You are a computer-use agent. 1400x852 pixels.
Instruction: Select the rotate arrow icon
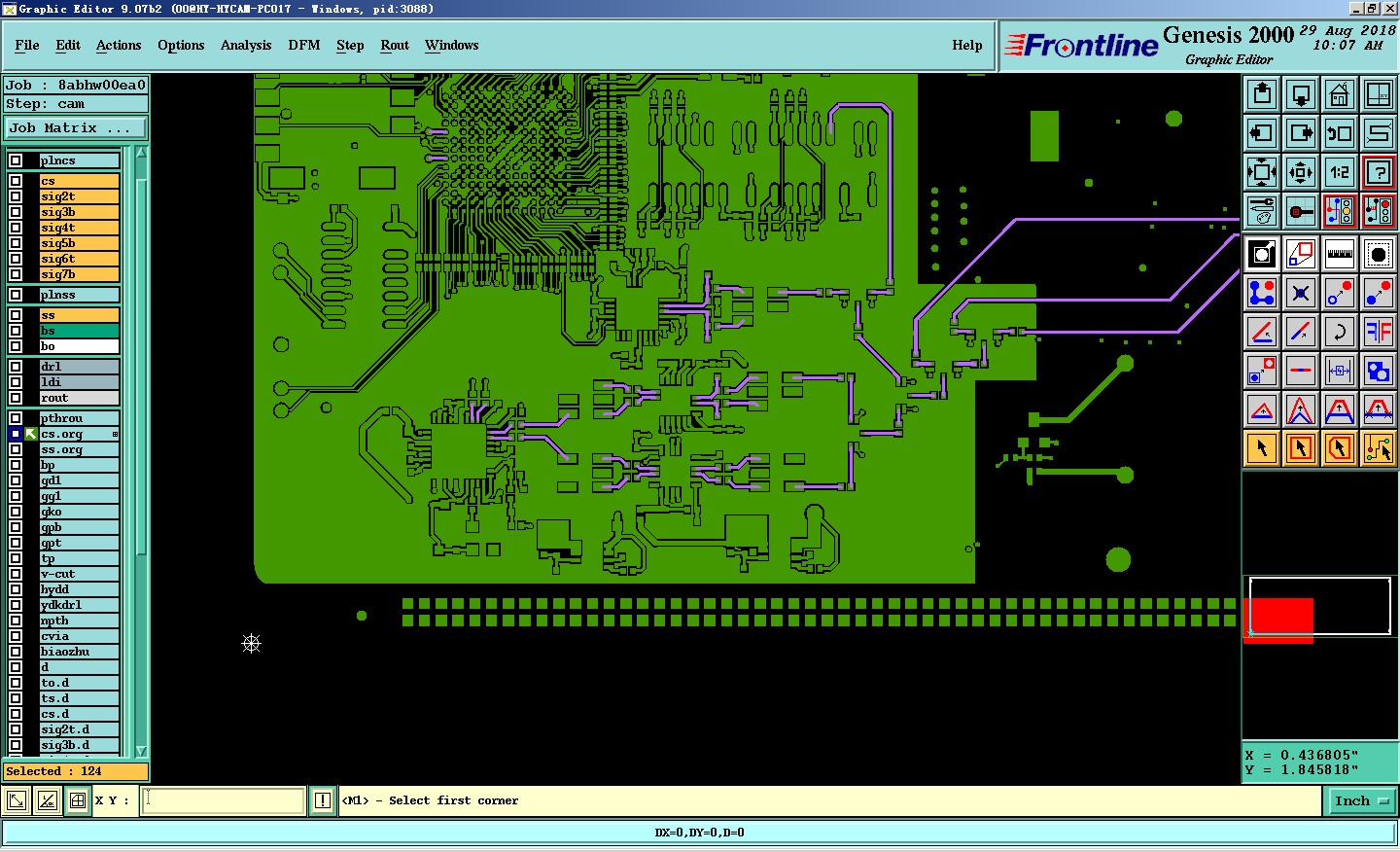(x=1340, y=332)
